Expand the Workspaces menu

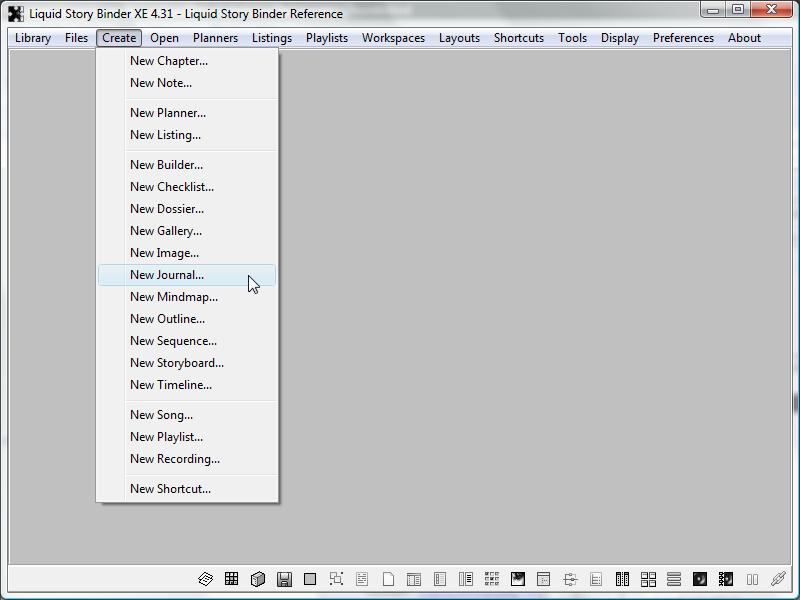393,38
